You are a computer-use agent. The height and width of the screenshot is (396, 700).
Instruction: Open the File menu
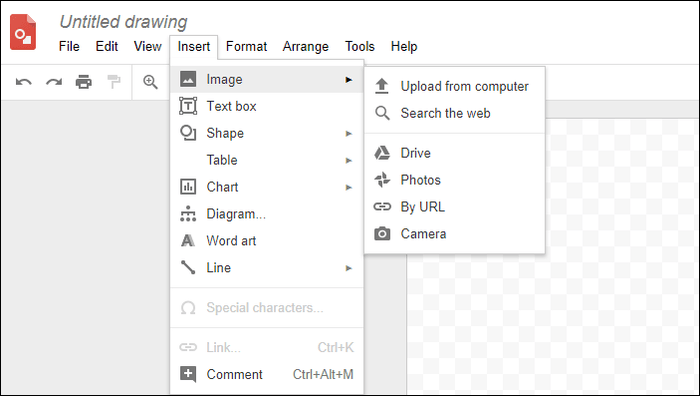tap(69, 46)
